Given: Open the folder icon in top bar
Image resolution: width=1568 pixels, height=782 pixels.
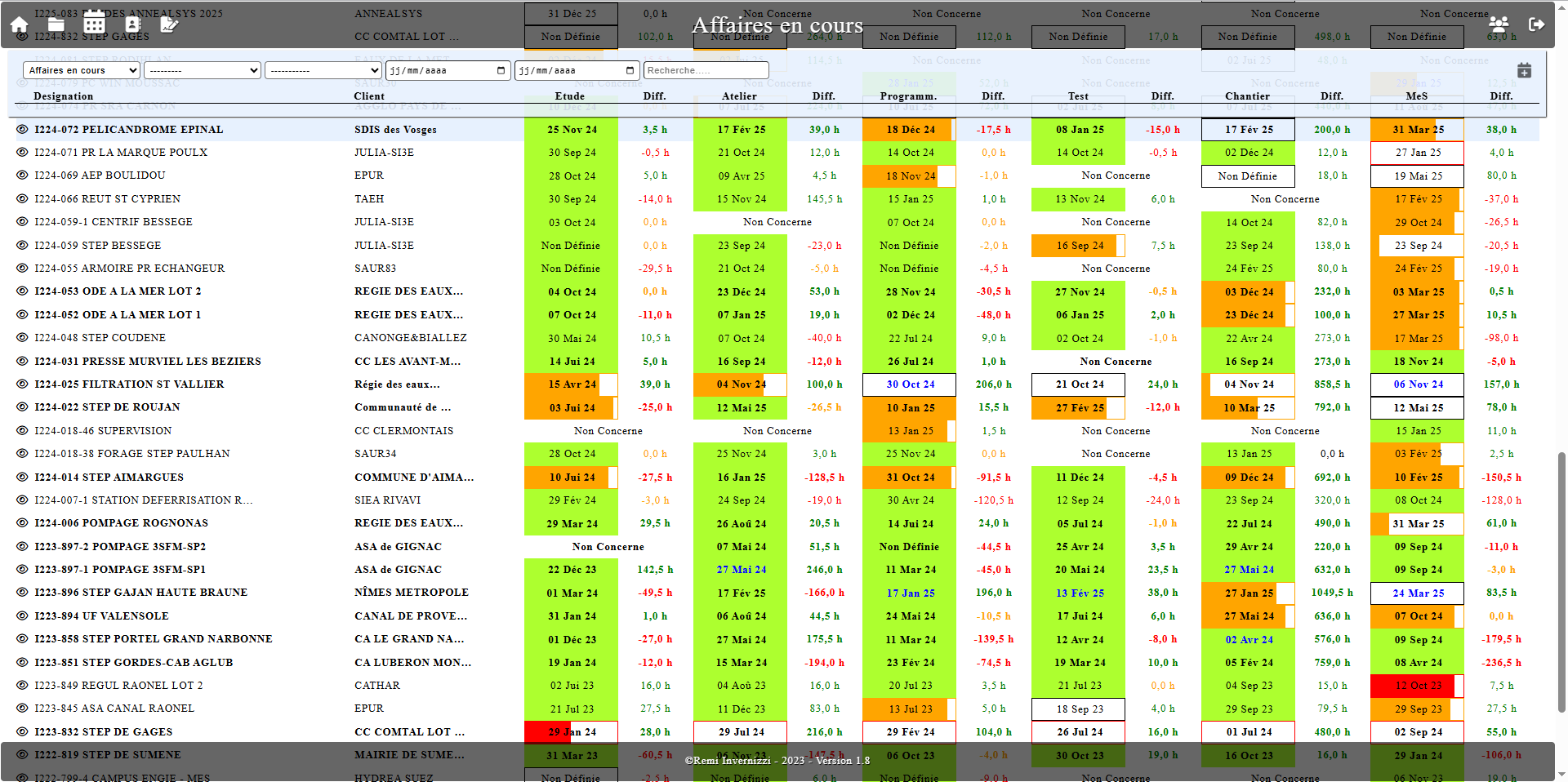Looking at the screenshot, I should click(56, 24).
